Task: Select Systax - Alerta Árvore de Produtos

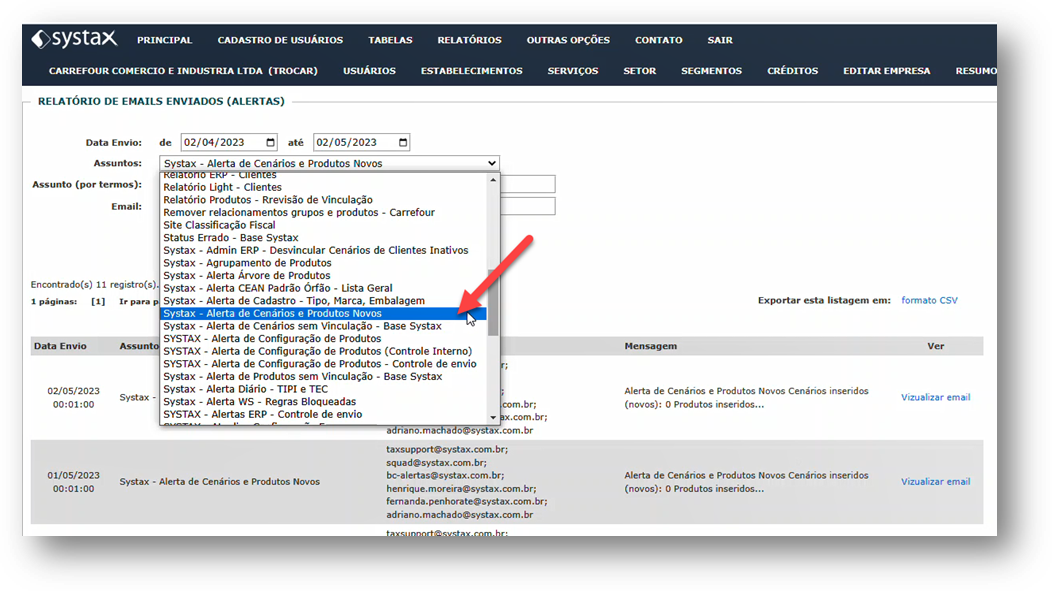Action: click(x=324, y=276)
